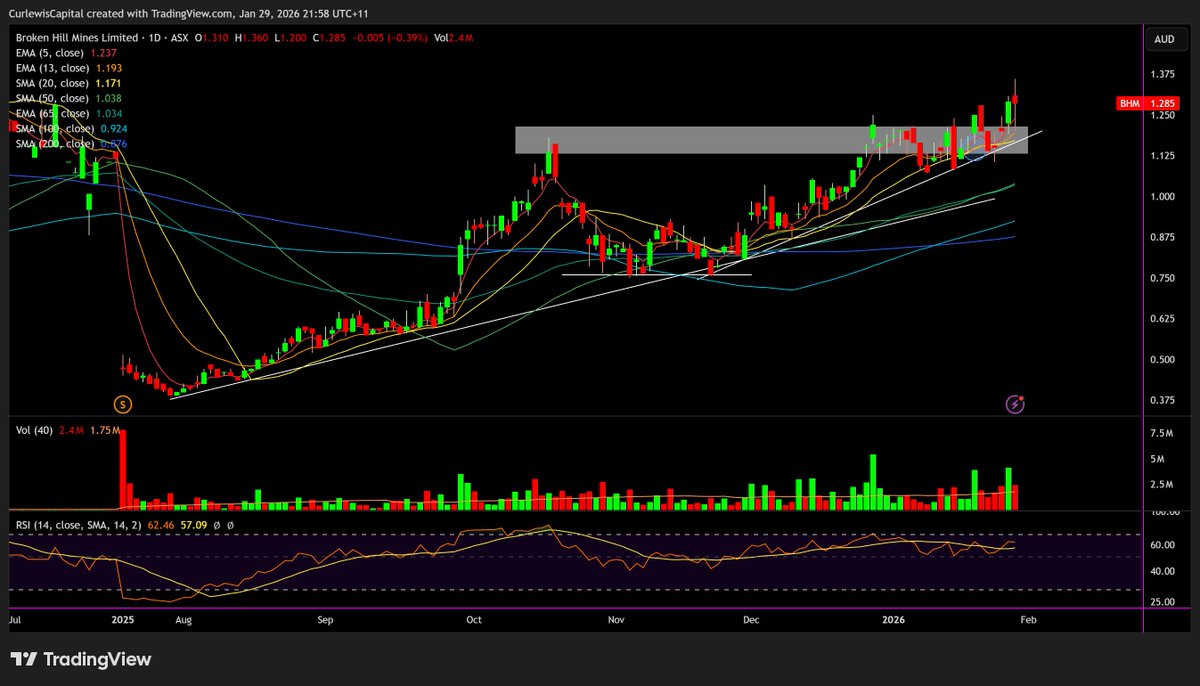This screenshot has width=1200, height=686.
Task: Click the Sep label on the time axis
Action: click(x=325, y=620)
